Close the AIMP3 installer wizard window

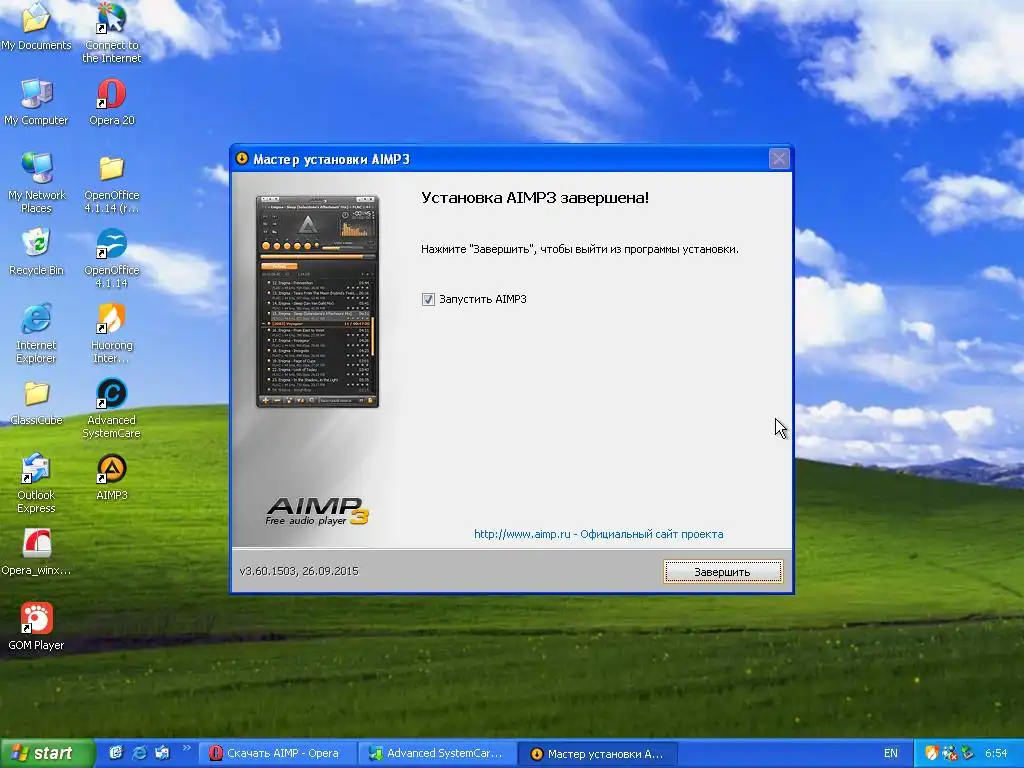(x=779, y=159)
